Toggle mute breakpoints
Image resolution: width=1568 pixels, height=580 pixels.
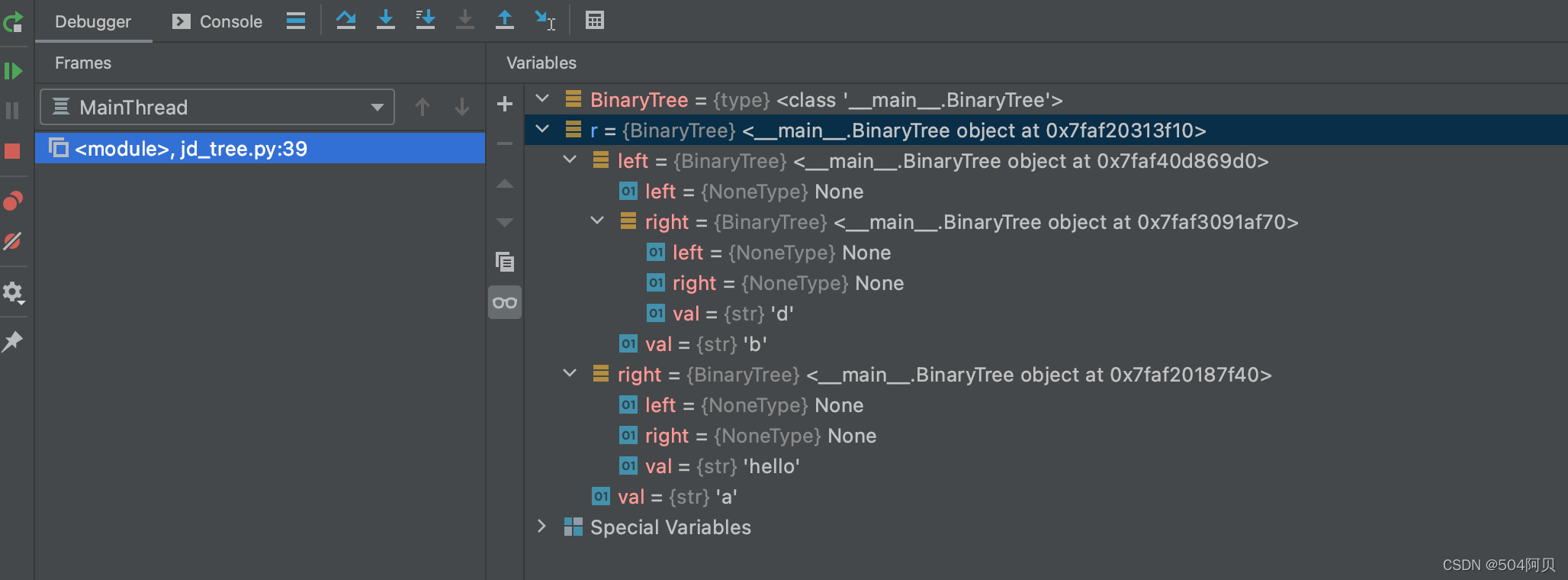[13, 241]
